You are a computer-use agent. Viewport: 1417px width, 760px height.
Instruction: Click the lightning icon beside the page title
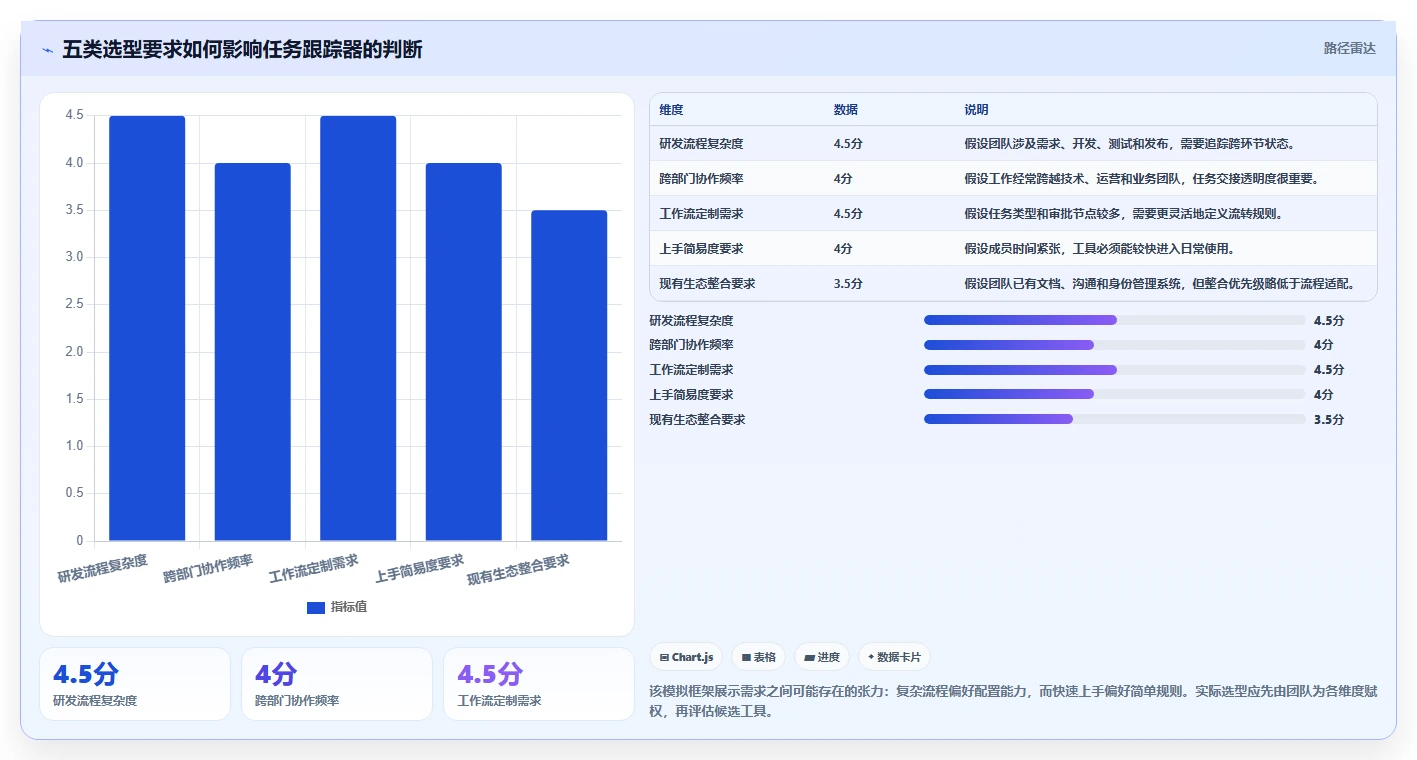click(x=48, y=50)
